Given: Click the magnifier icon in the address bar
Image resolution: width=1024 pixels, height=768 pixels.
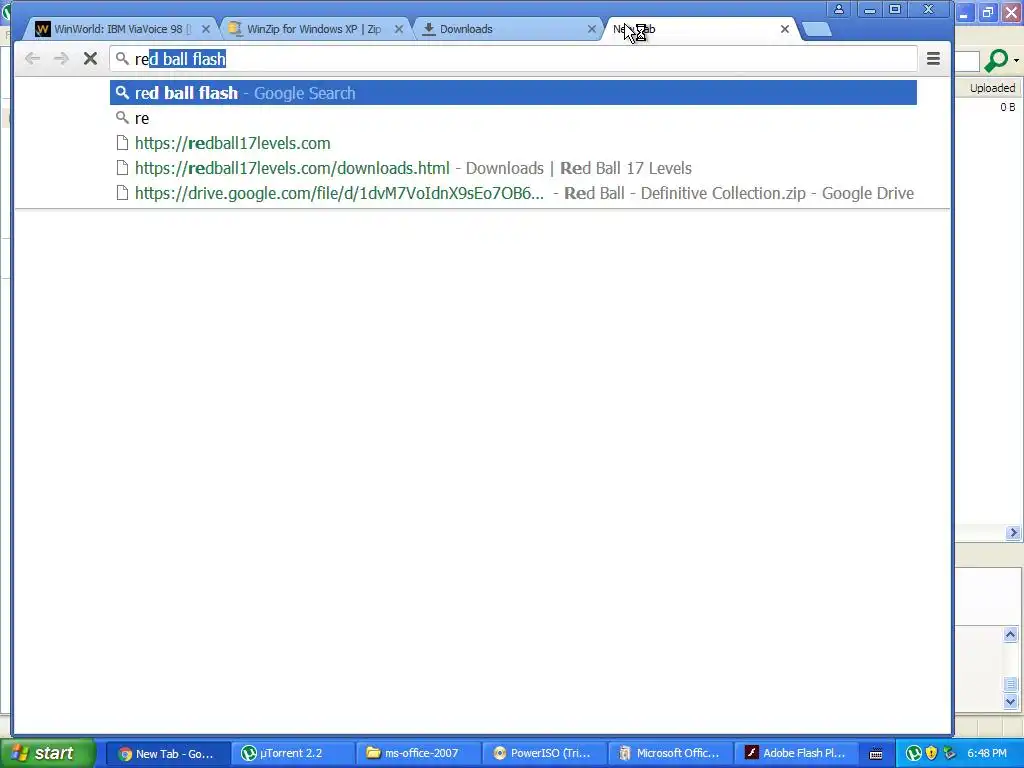Looking at the screenshot, I should (x=121, y=59).
